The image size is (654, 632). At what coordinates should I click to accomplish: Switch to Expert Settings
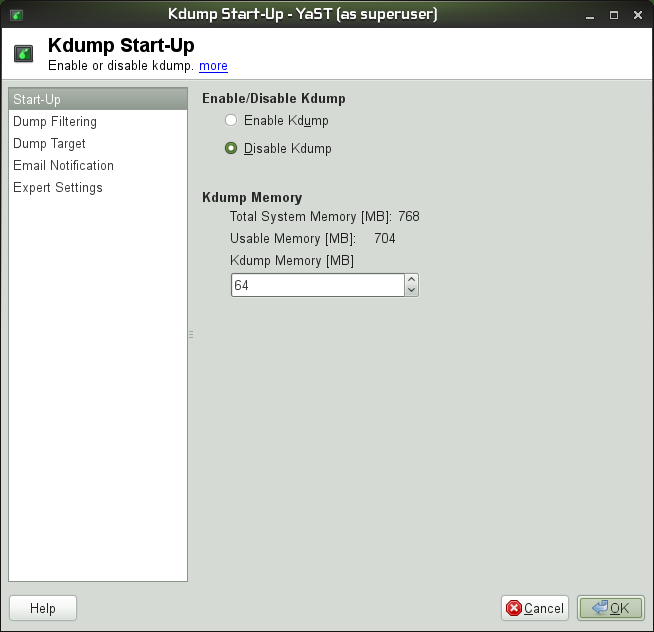click(x=98, y=188)
